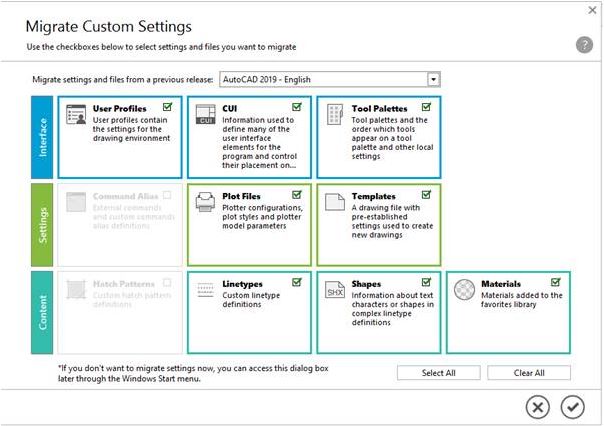Viewport: 604px width, 426px height.
Task: Click the Materials sphere icon
Action: pos(464,290)
